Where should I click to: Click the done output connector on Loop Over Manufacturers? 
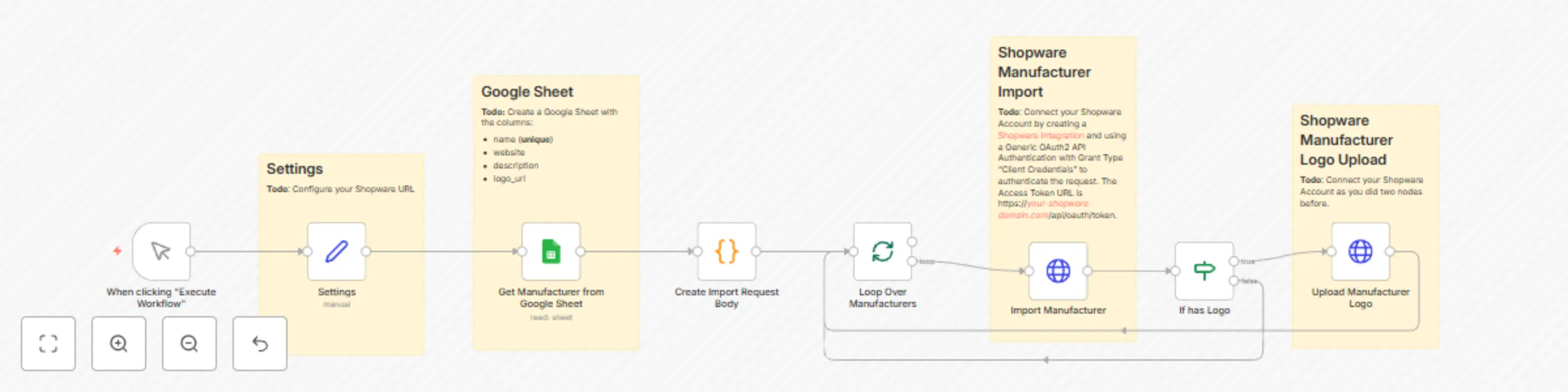coord(912,242)
